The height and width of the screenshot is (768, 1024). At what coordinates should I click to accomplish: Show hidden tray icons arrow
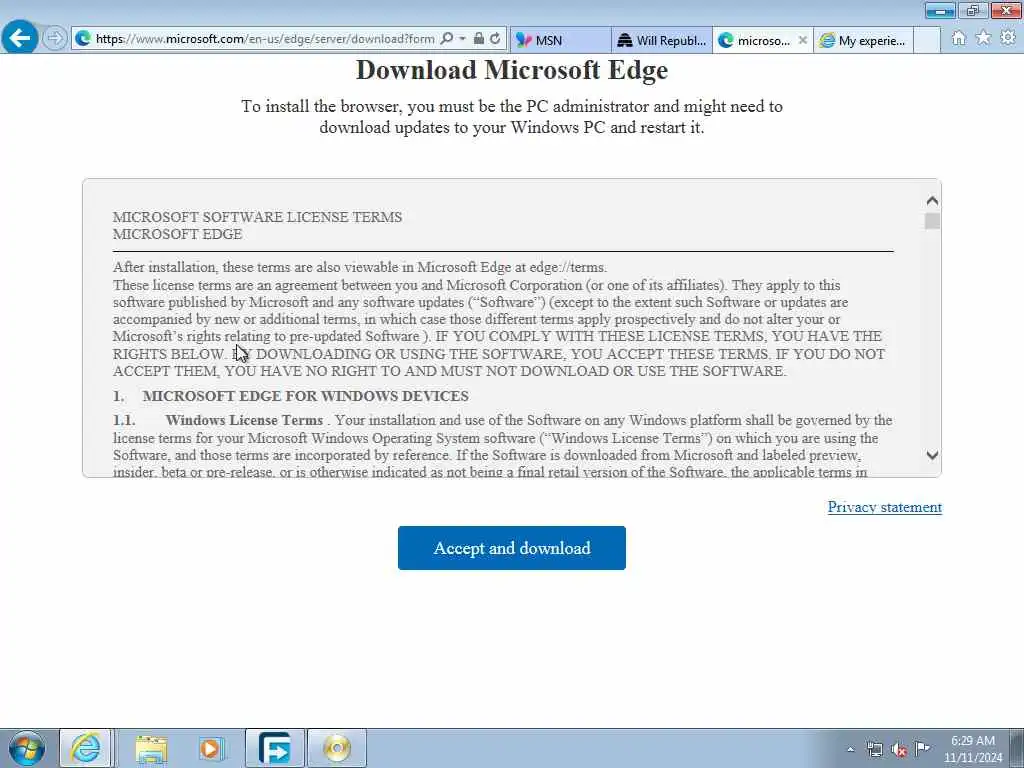(850, 750)
